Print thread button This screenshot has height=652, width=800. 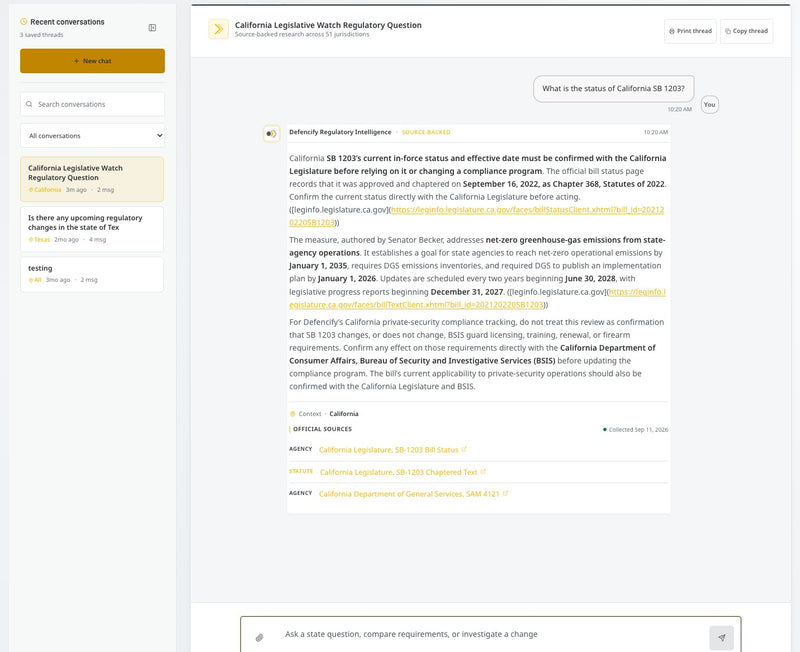click(690, 31)
